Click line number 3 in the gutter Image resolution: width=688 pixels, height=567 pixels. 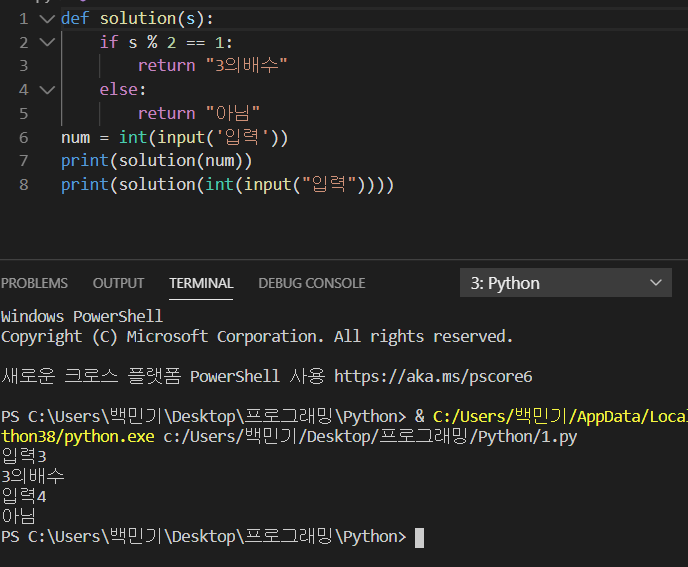[24, 66]
